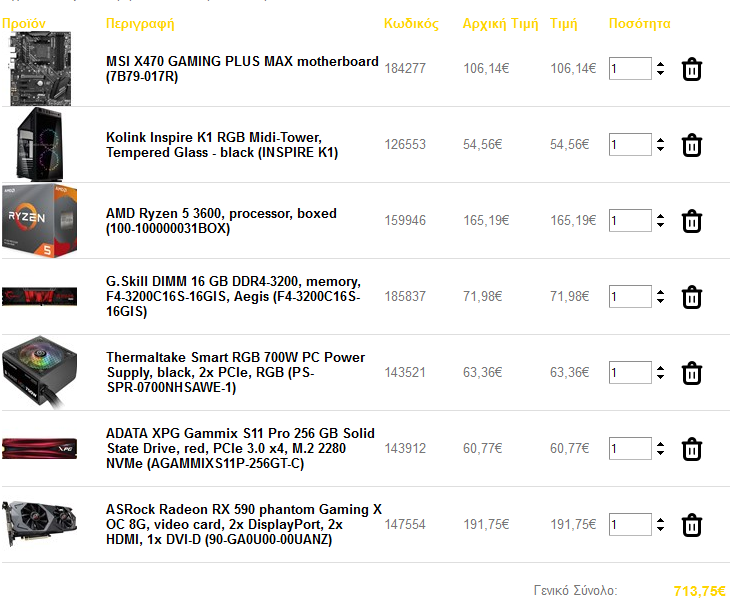Remove G.Skill DIMM 16 GB memory item
The height and width of the screenshot is (606, 739).
point(691,297)
